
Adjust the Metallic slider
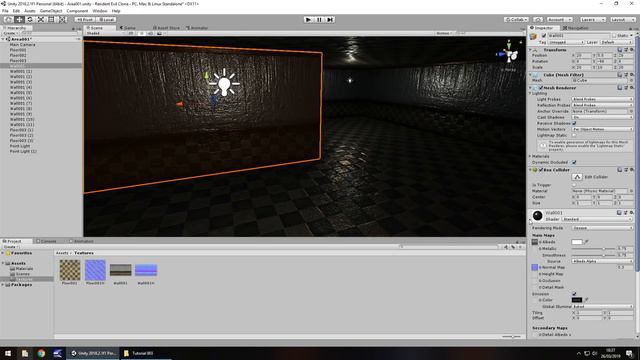coord(594,249)
